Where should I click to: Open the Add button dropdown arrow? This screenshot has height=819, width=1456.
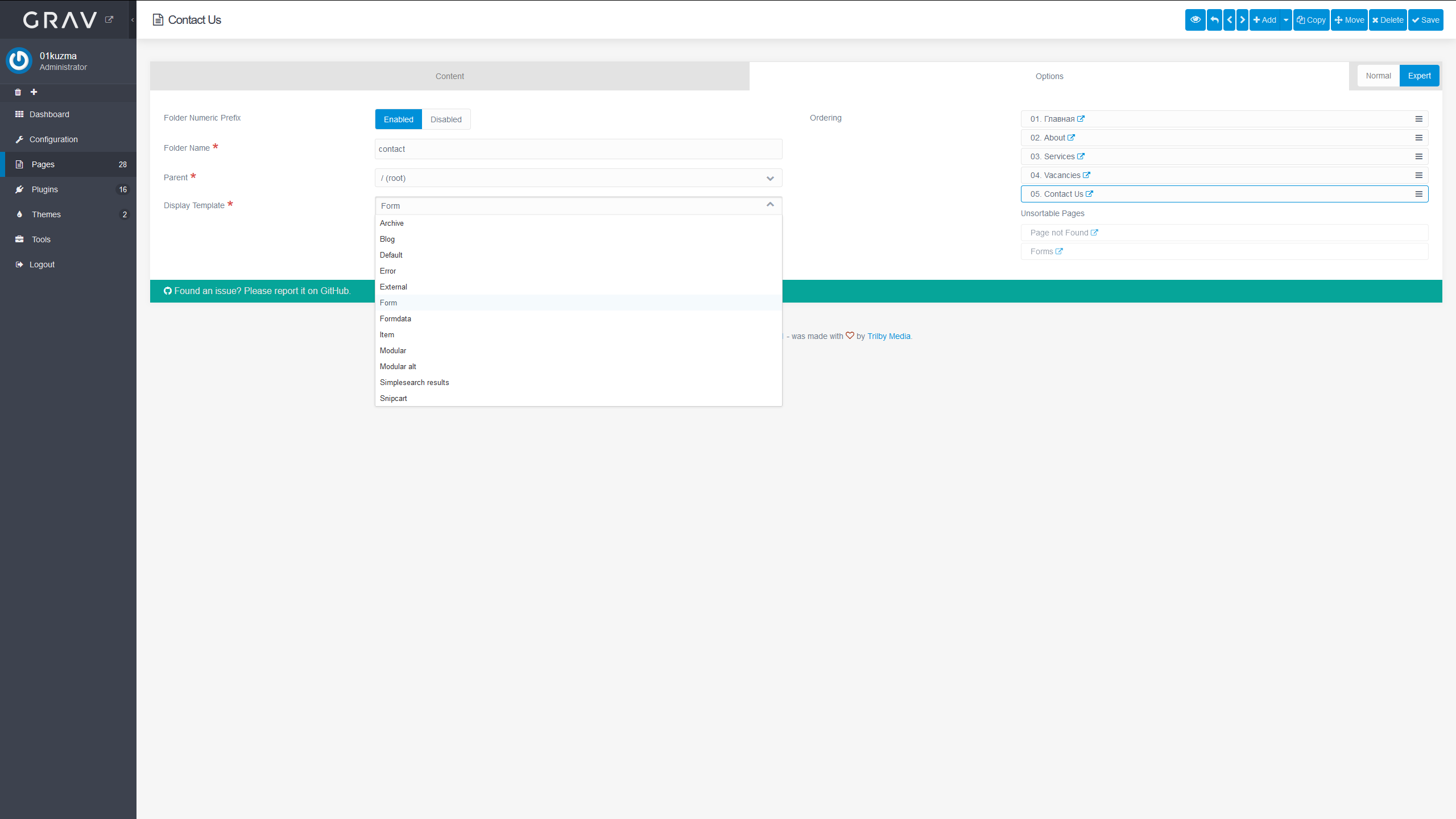pyautogui.click(x=1285, y=20)
